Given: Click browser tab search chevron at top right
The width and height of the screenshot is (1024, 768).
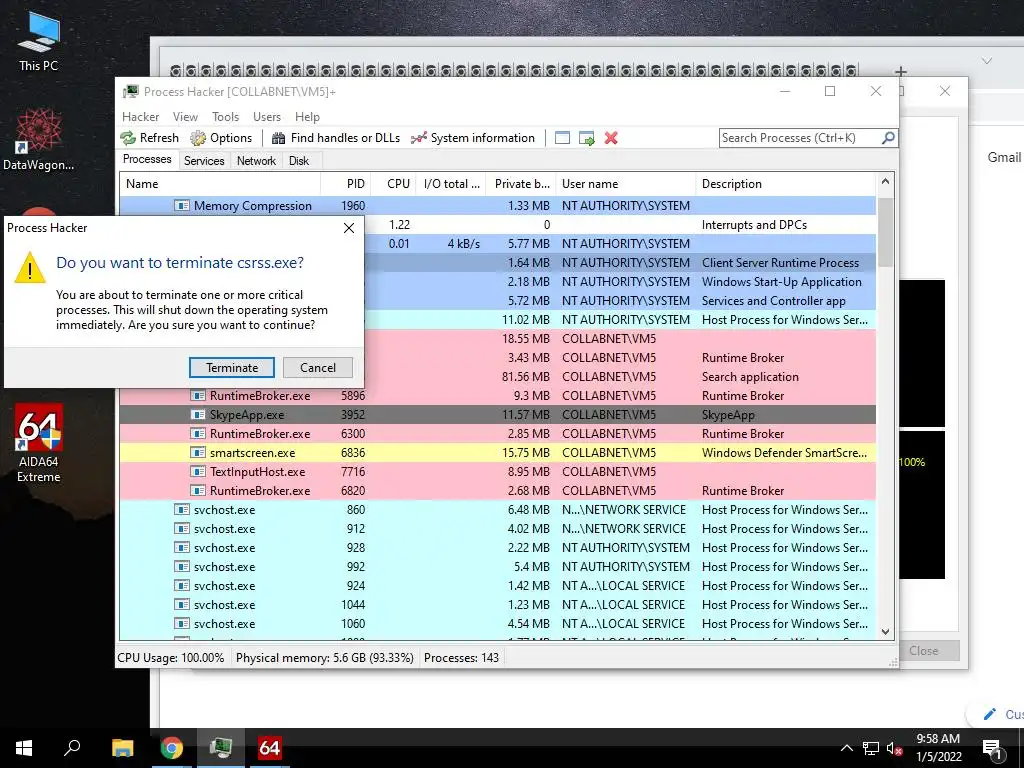Looking at the screenshot, I should [987, 61].
